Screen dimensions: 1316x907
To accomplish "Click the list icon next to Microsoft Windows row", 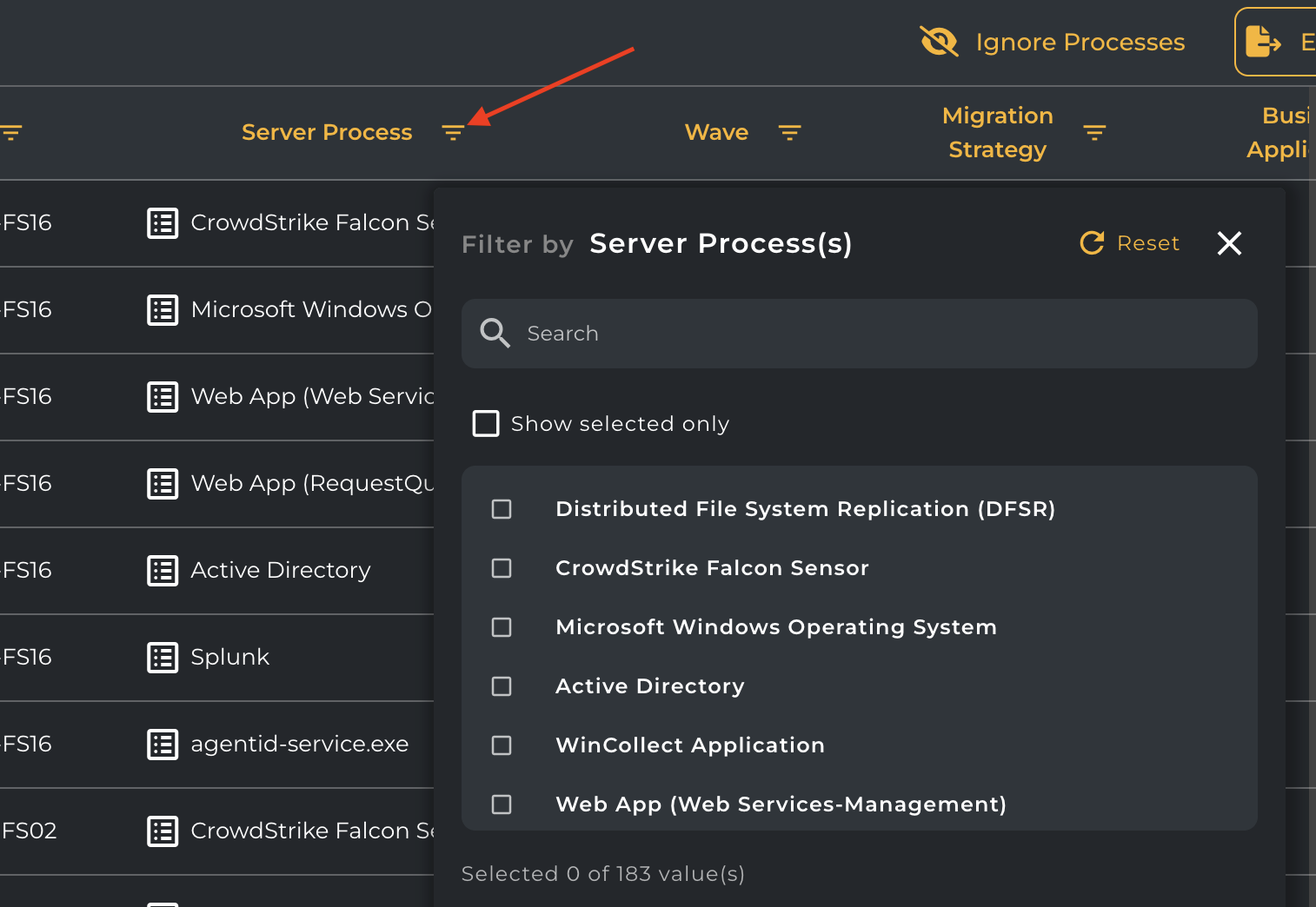I will [163, 310].
